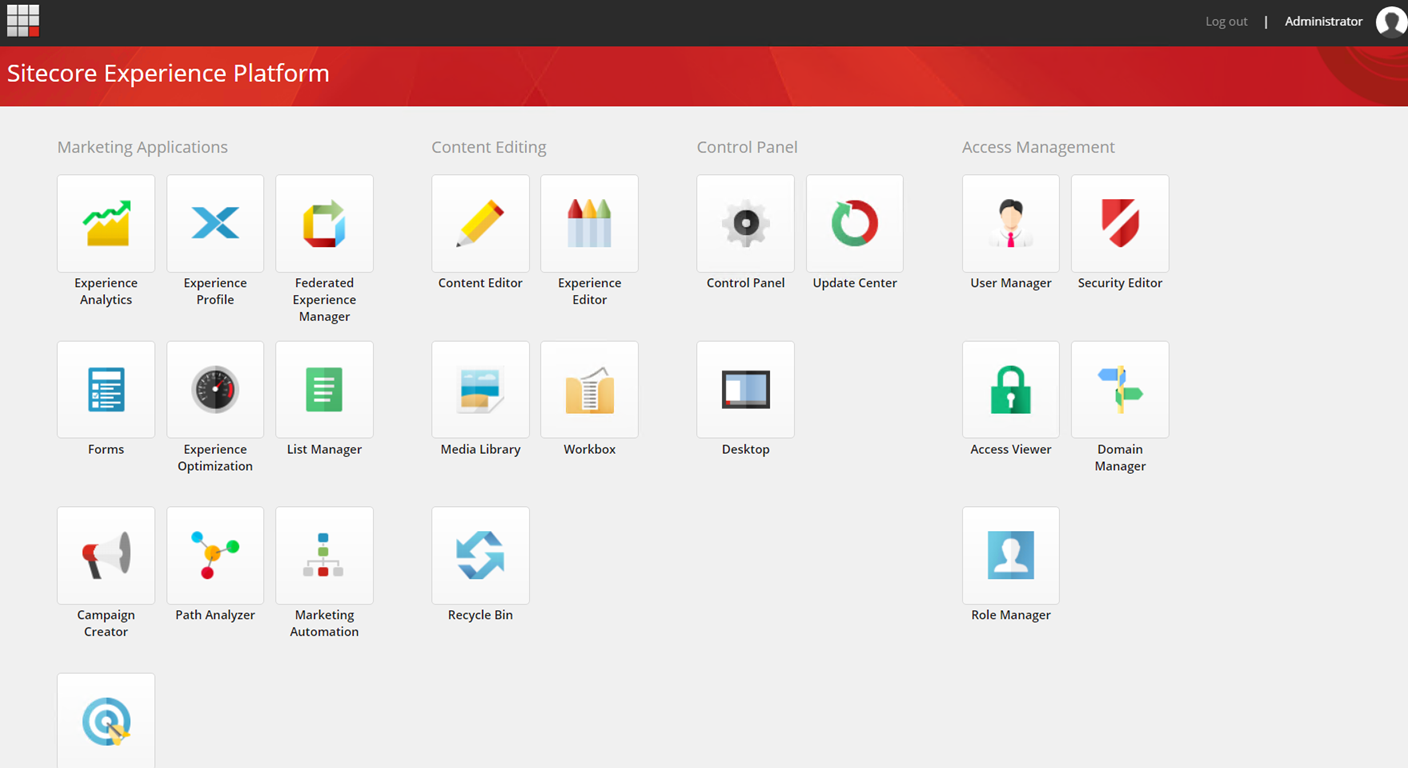Click the Sitecore launchpad grid logo
This screenshot has width=1408, height=768.
(x=23, y=20)
